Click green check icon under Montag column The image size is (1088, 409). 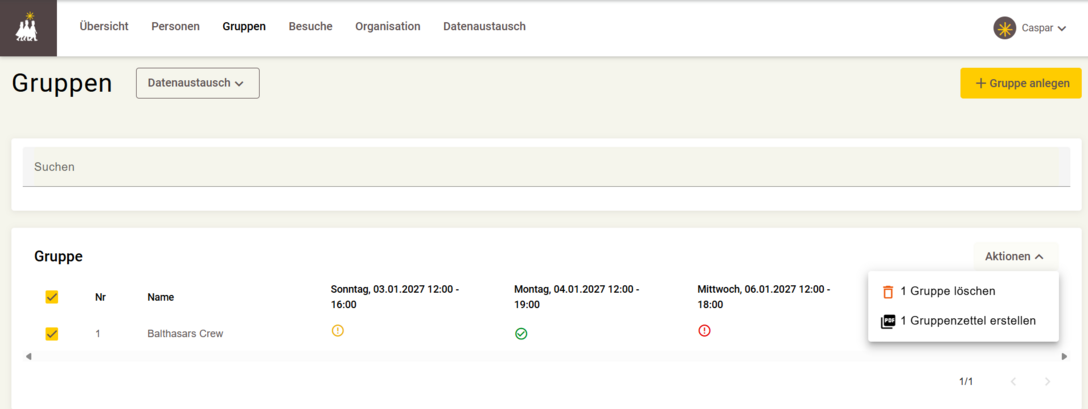(521, 334)
